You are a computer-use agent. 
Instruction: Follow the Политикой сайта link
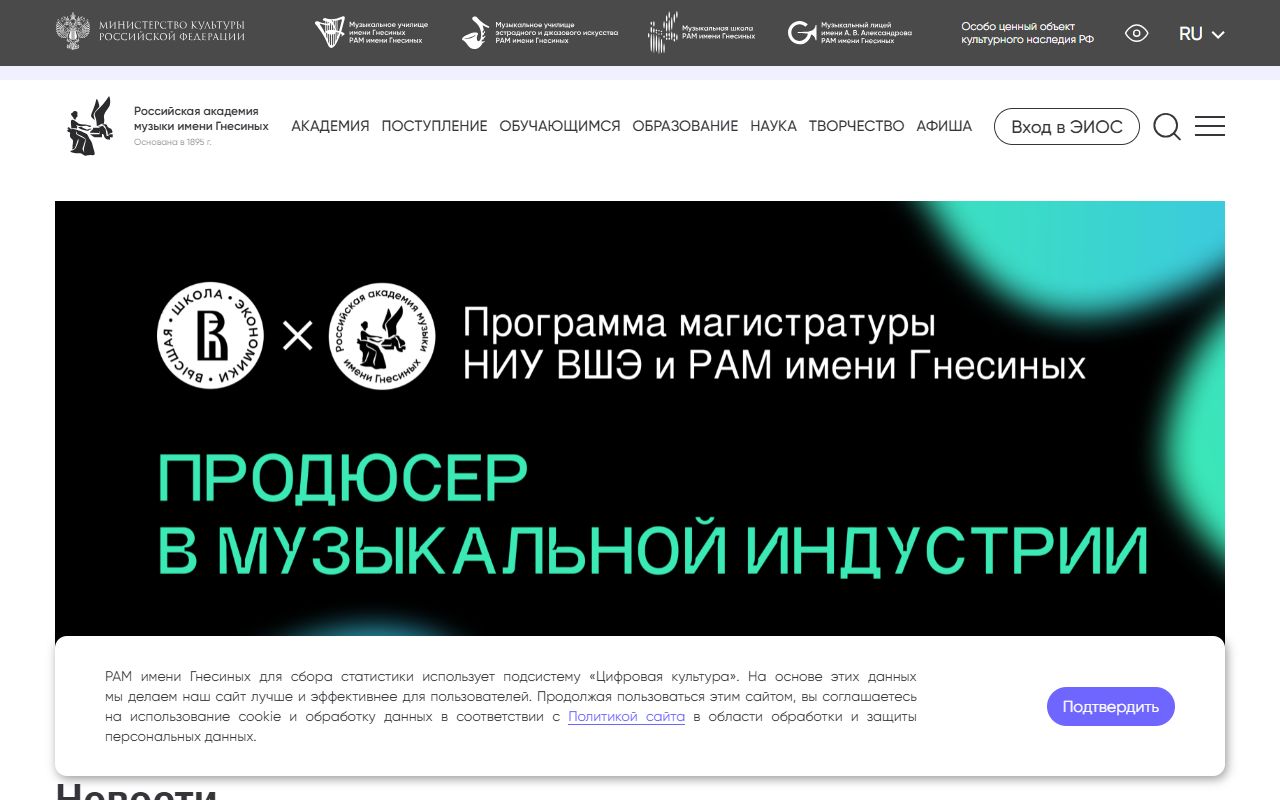tap(627, 717)
